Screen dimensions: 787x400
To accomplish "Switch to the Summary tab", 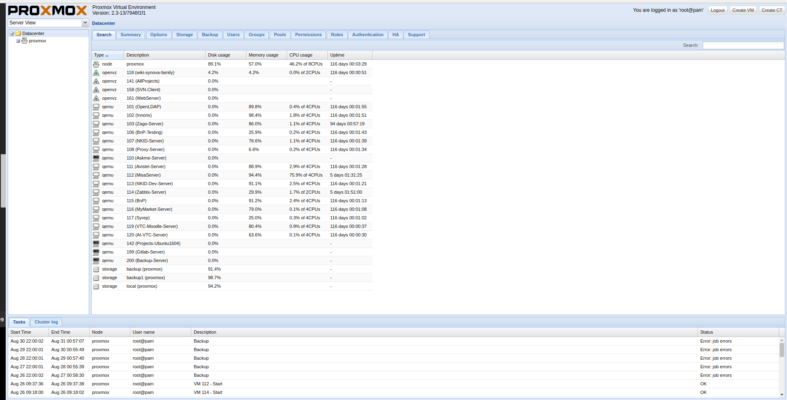I will (130, 34).
